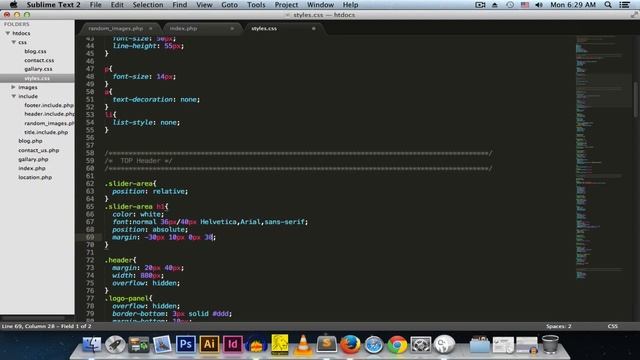Viewport: 640px width, 360px height.
Task: Close the random_images.php tab
Action: click(x=151, y=28)
